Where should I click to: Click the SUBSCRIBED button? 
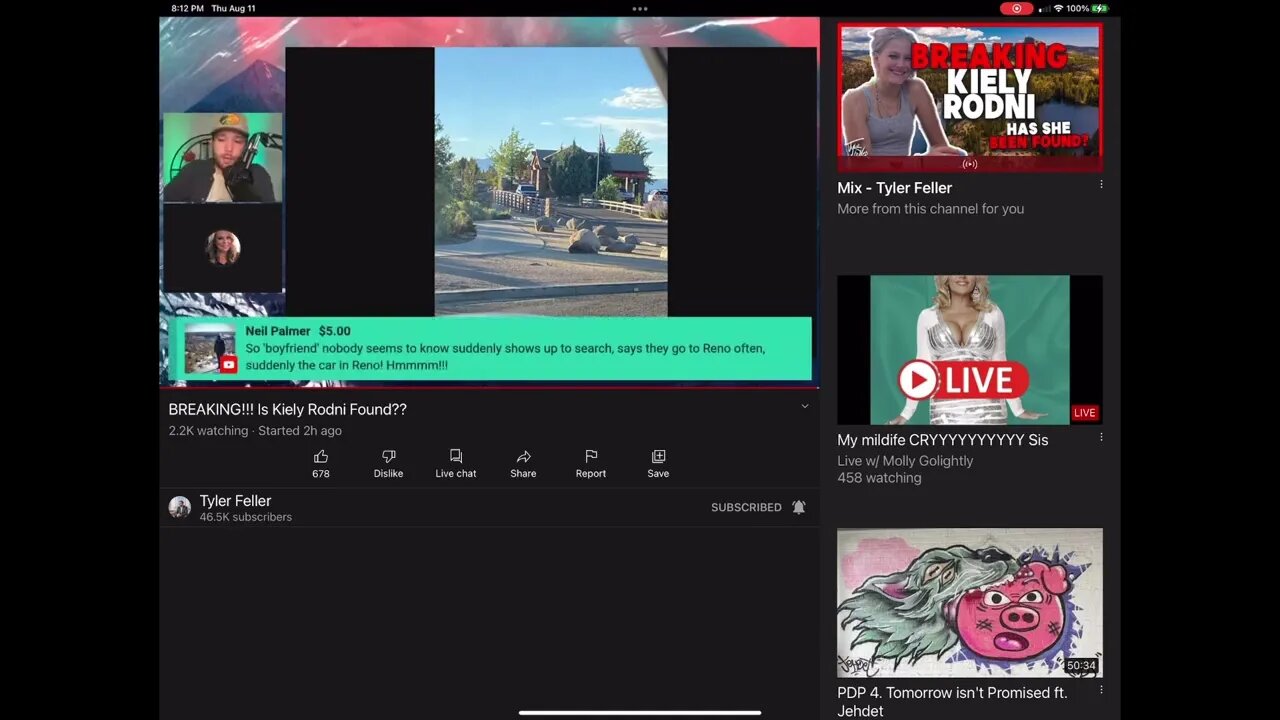point(746,507)
